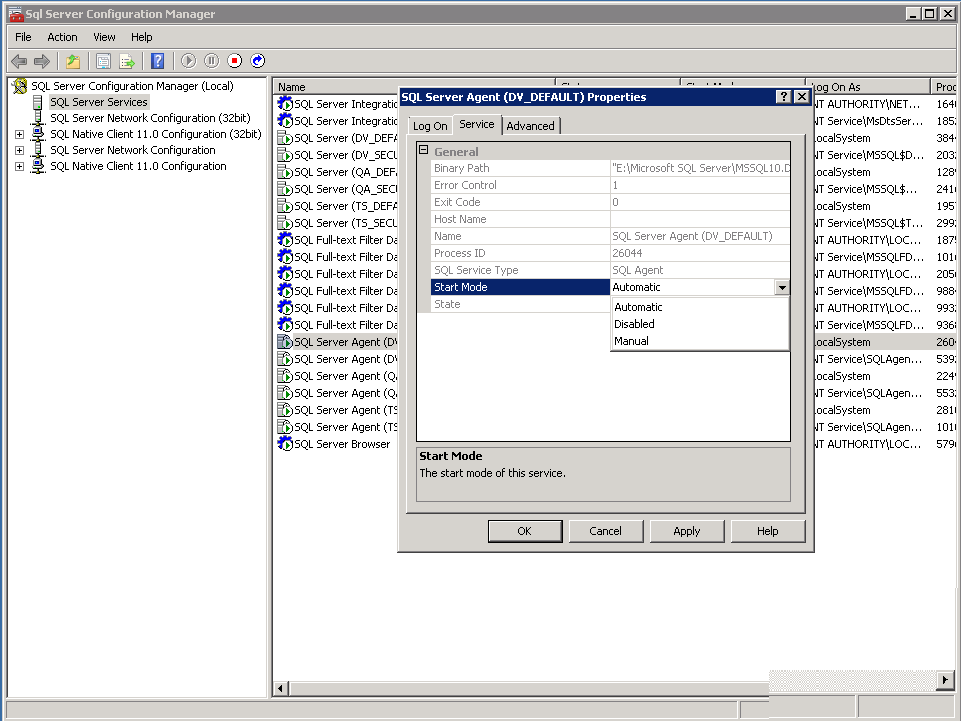Open the Help menu
Viewport: 961px width, 721px height.
(x=142, y=37)
